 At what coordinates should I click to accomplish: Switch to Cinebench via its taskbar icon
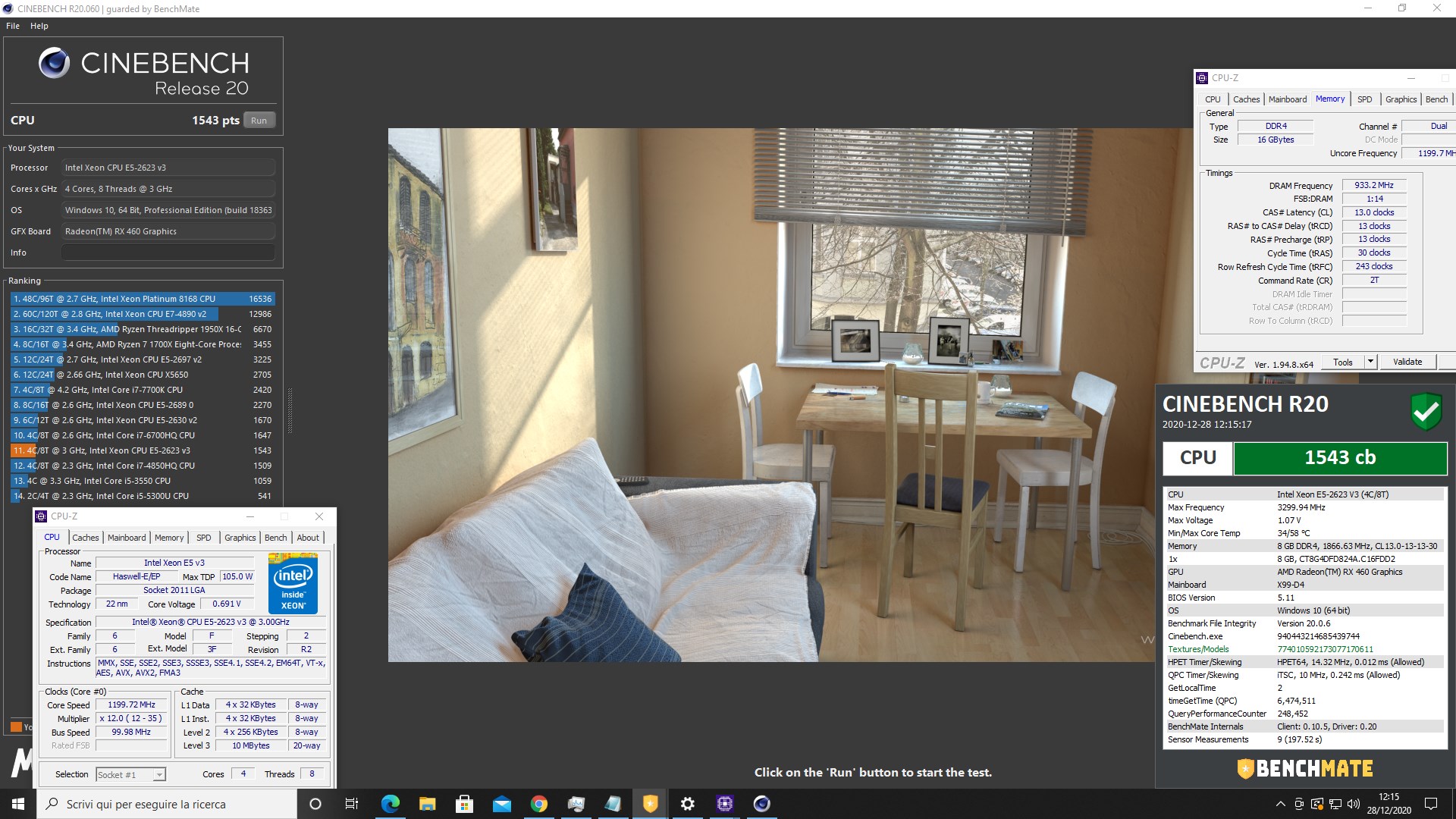pyautogui.click(x=761, y=804)
